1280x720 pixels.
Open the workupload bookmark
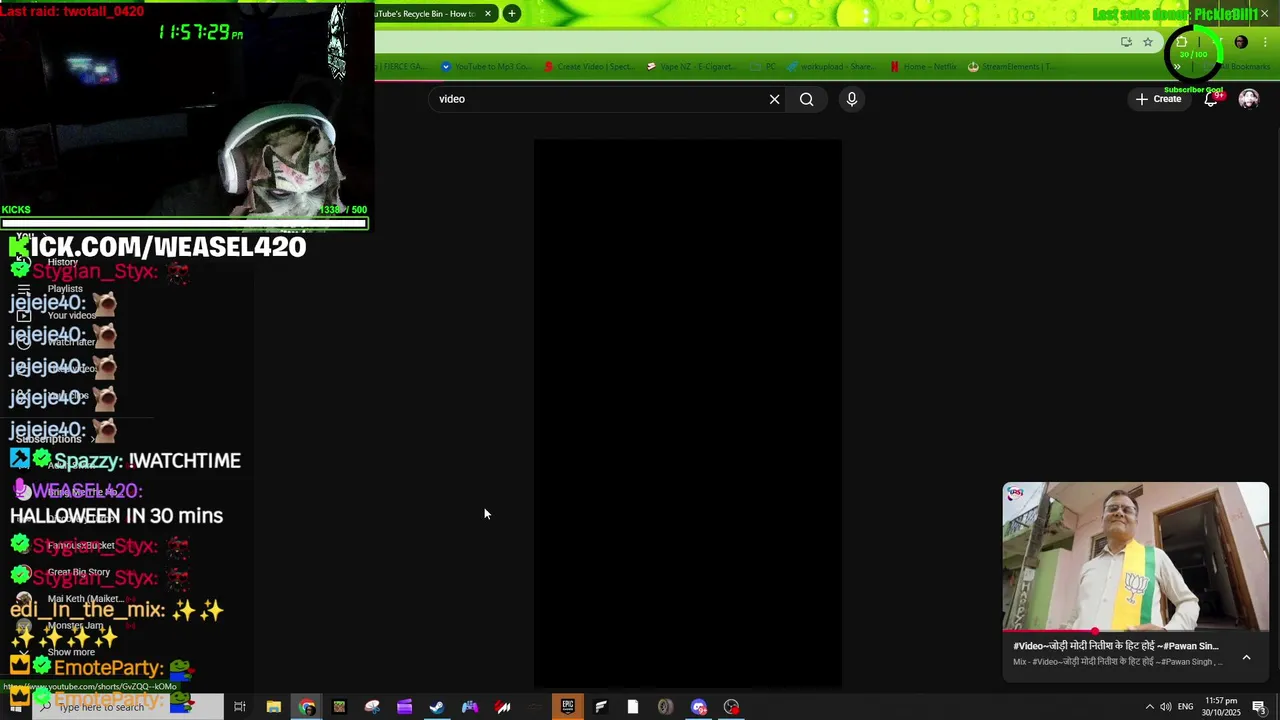832,67
